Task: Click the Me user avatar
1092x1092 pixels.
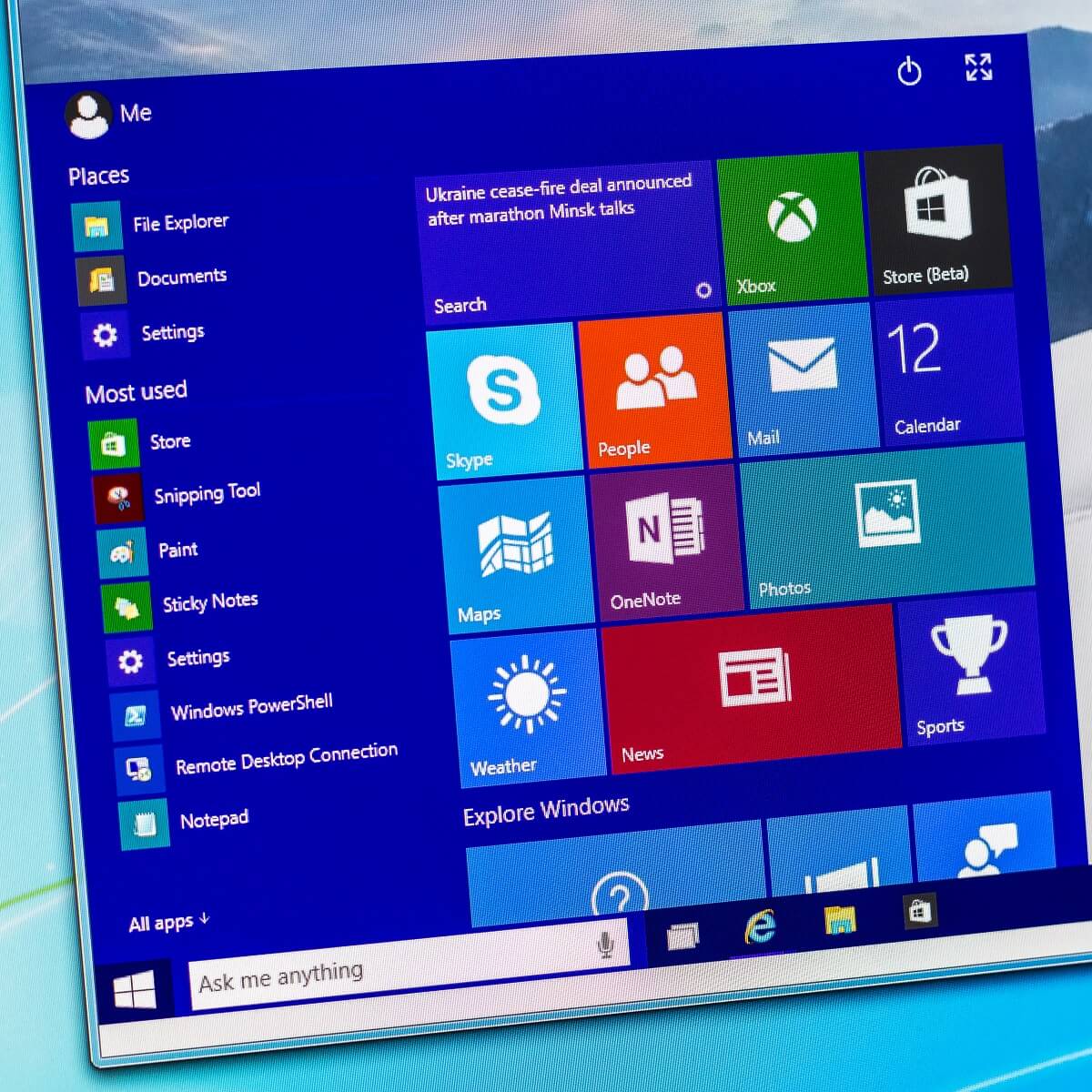Action: pos(88,115)
